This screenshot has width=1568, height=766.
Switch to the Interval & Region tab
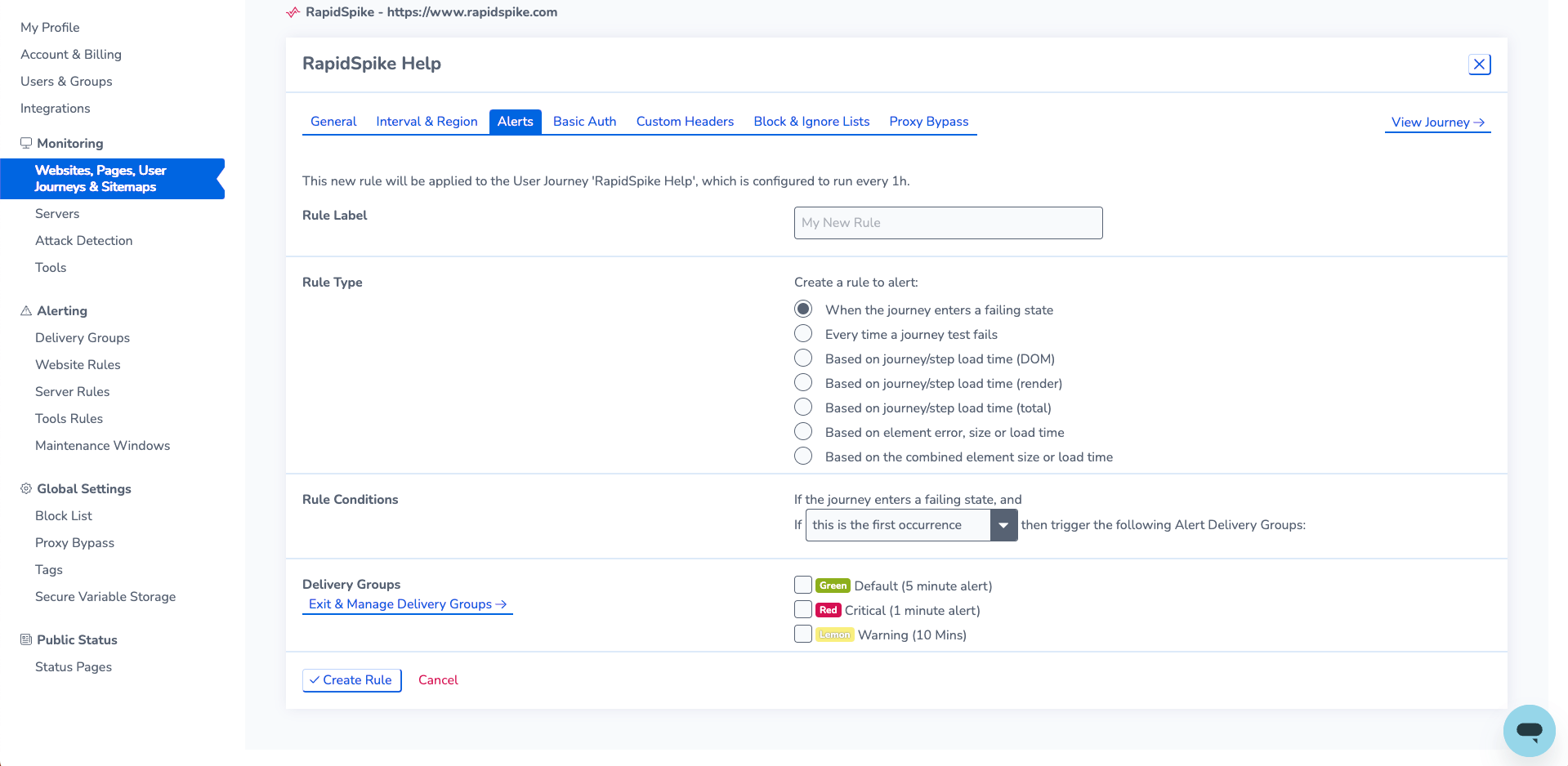(x=427, y=122)
